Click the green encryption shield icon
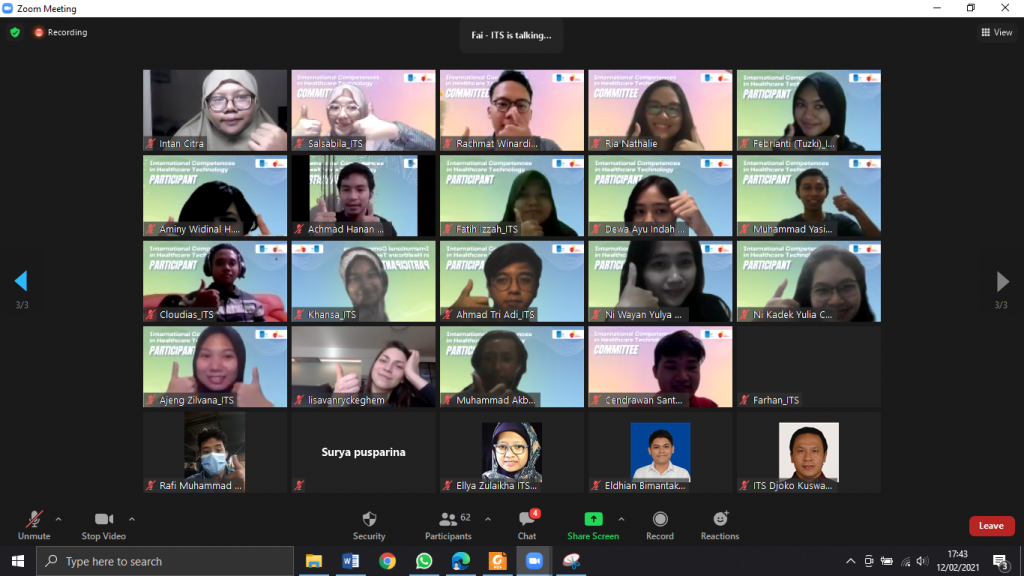This screenshot has height=576, width=1024. pyautogui.click(x=15, y=32)
